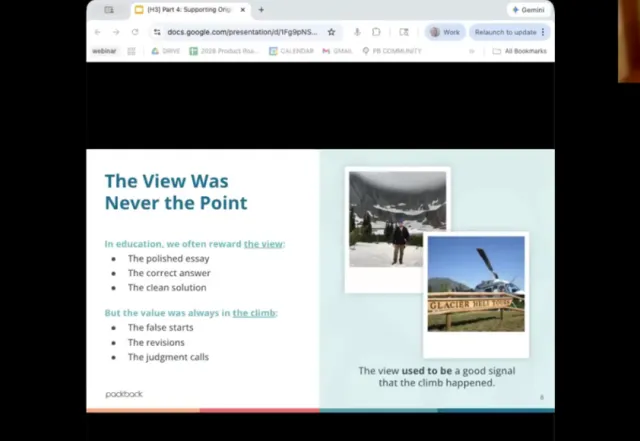Viewport: 640px width, 441px height.
Task: Click the browser forward arrow
Action: coord(115,32)
